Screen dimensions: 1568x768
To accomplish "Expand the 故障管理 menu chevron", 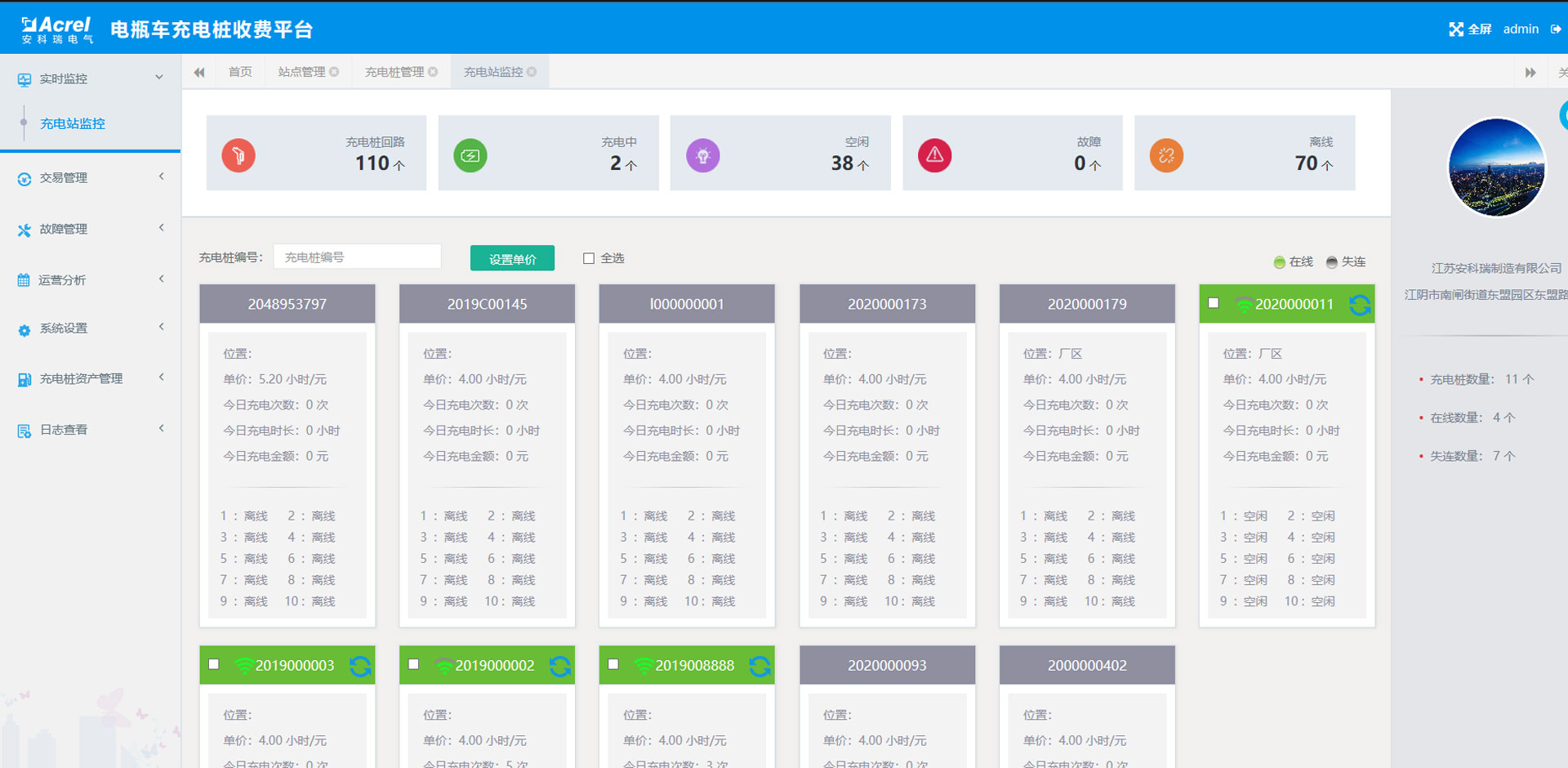I will coord(162,228).
